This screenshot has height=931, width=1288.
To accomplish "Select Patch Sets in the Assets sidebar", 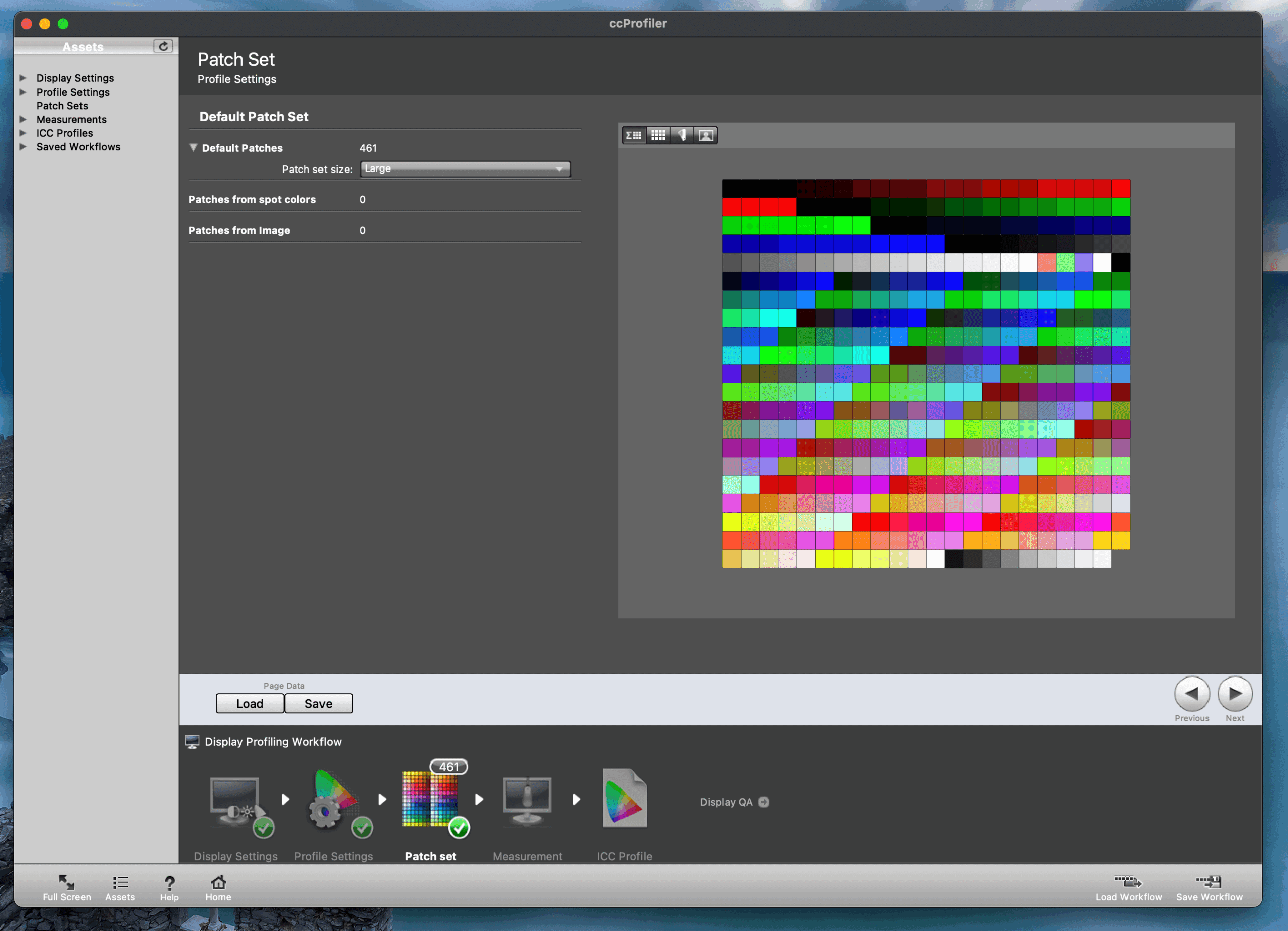I will click(62, 106).
